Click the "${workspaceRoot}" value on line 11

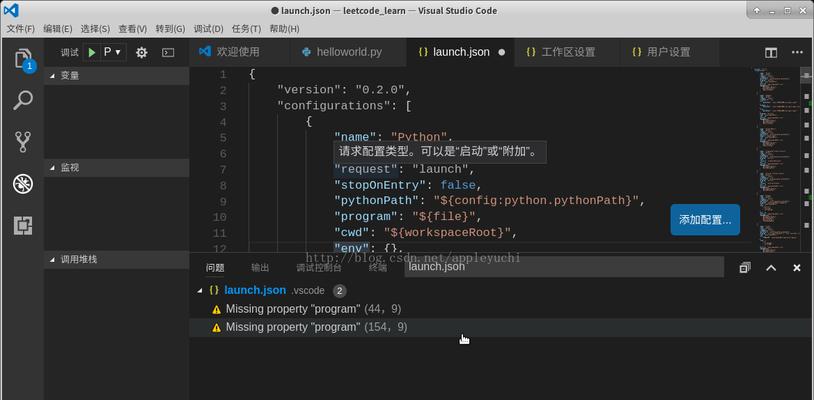pyautogui.click(x=447, y=233)
